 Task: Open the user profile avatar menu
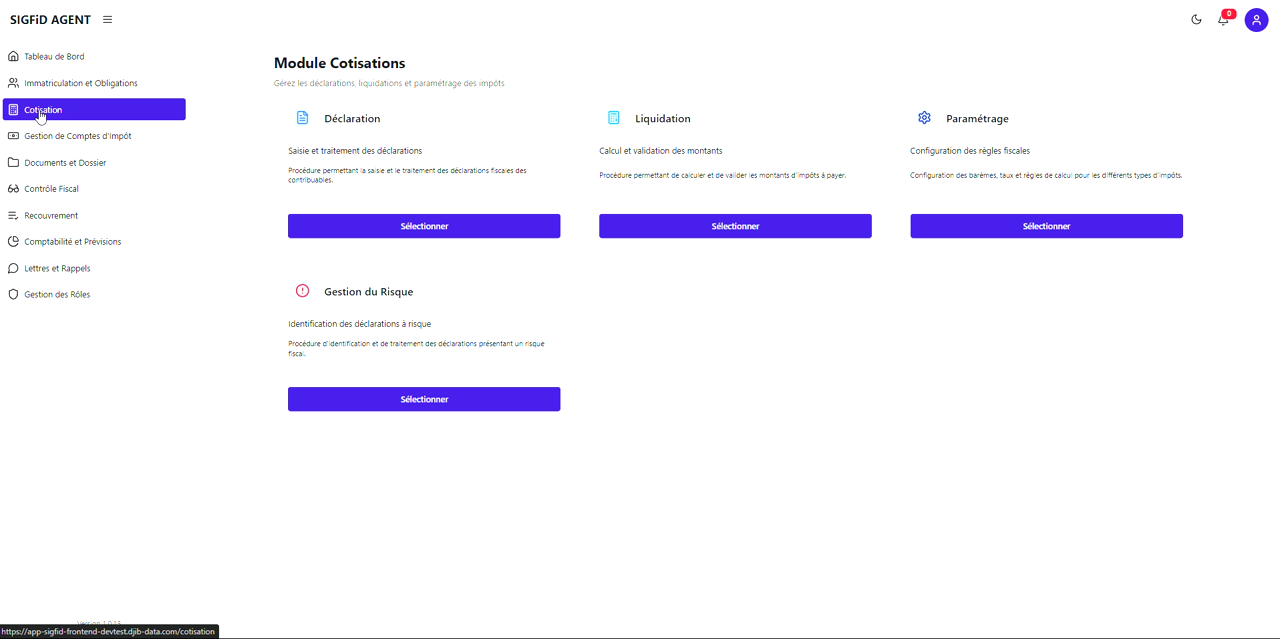click(x=1256, y=19)
